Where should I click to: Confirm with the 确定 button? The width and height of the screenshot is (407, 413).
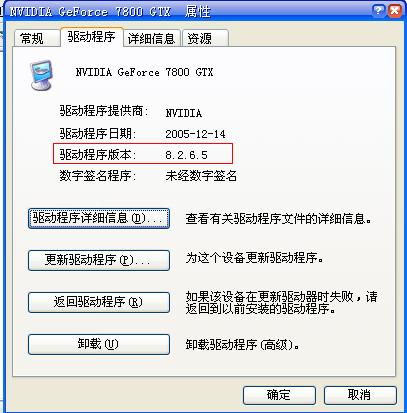tap(279, 395)
